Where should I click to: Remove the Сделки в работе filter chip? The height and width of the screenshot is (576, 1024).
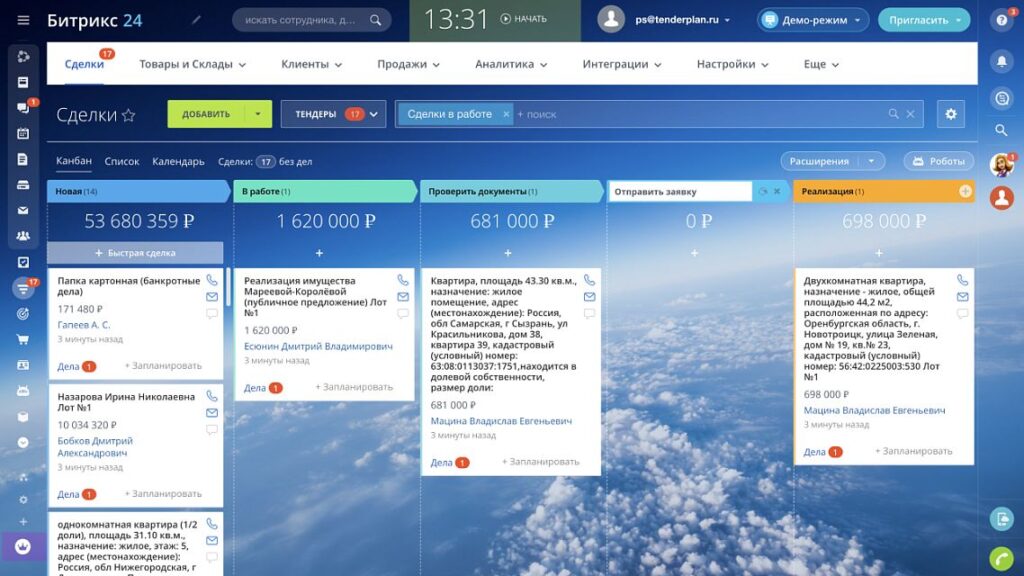click(505, 114)
